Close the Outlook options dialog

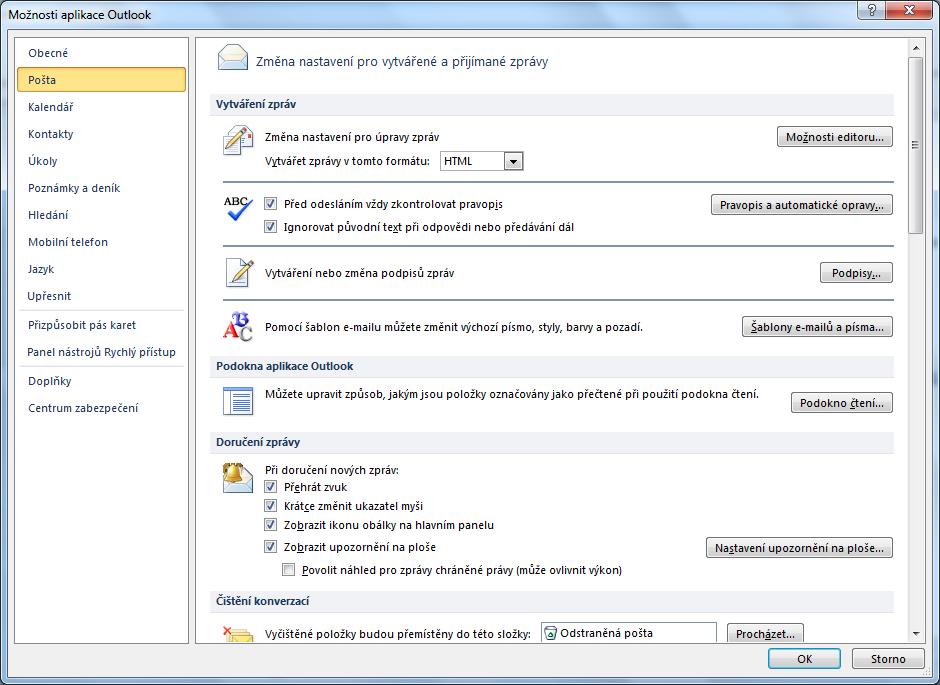tap(909, 10)
